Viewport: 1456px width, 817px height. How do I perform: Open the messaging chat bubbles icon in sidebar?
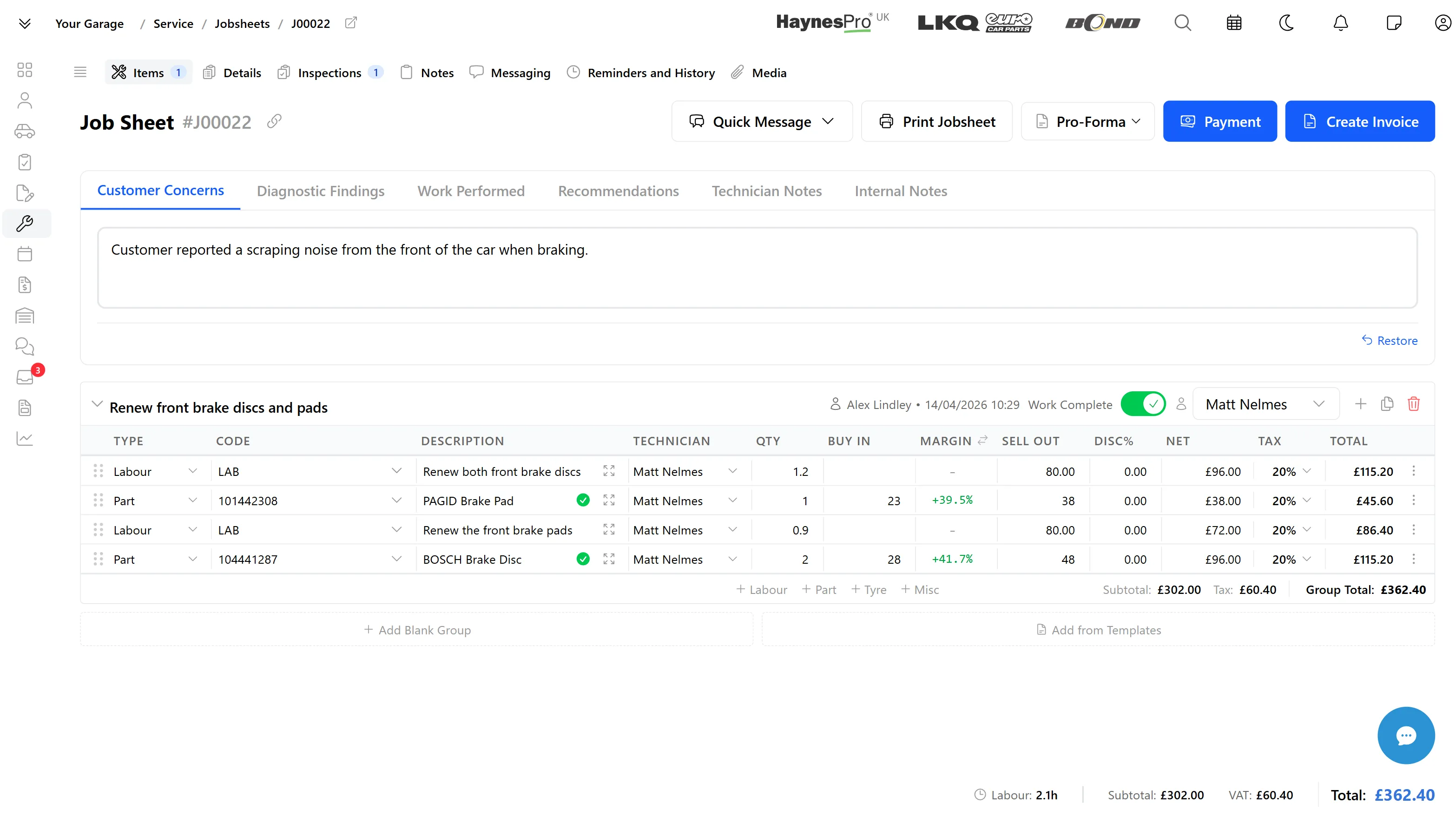pos(25,346)
